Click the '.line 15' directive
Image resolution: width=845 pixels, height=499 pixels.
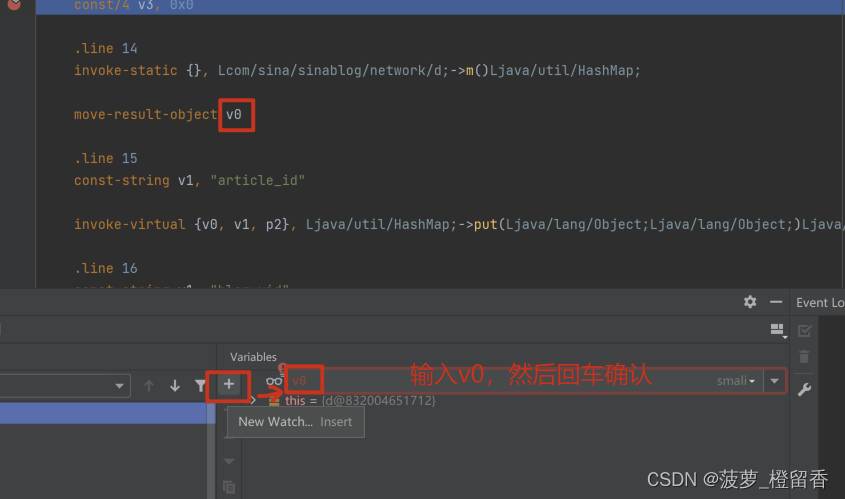(x=106, y=158)
